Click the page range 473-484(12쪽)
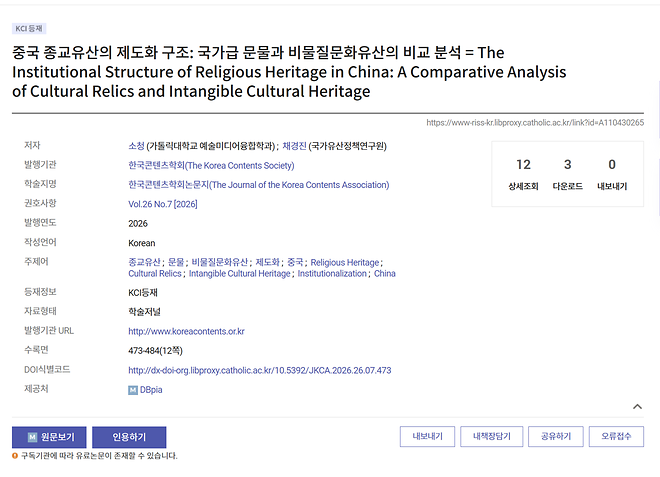Screen dimensions: 660x477 (x=155, y=351)
